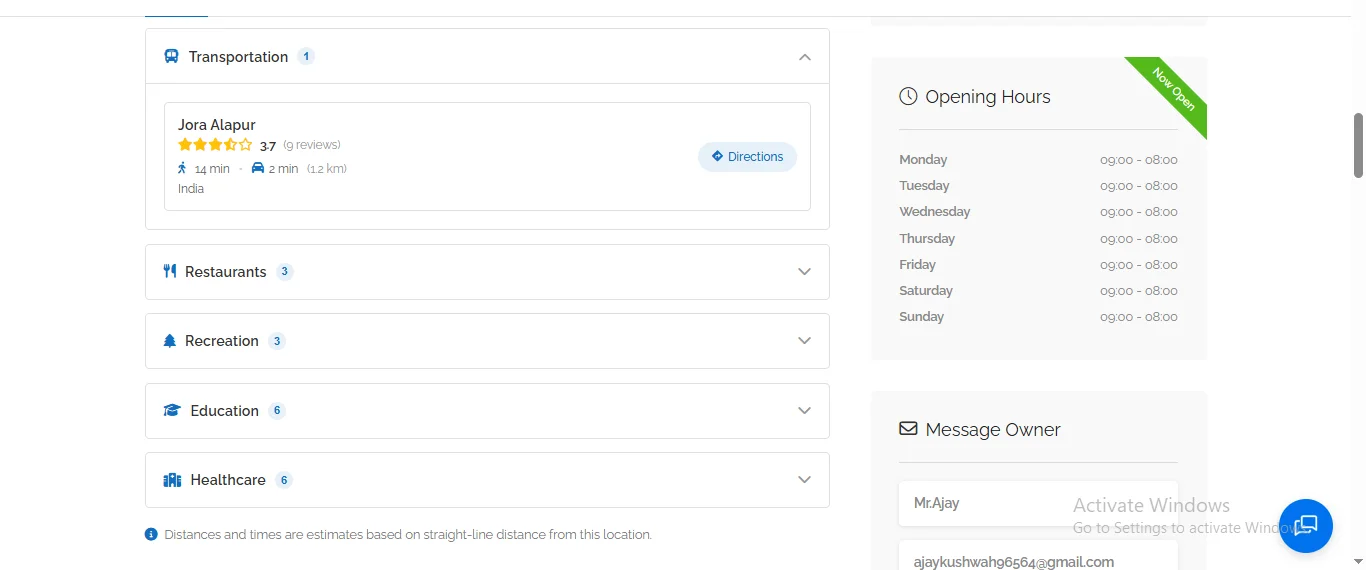Click the (1.2 km) distance text
The image size is (1366, 570).
pos(327,169)
